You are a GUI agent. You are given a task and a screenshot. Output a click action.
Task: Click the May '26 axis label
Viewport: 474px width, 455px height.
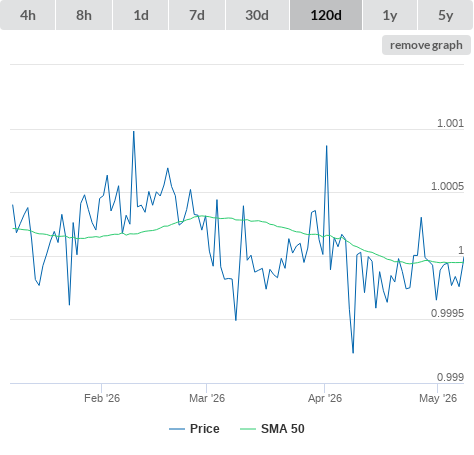pos(438,398)
